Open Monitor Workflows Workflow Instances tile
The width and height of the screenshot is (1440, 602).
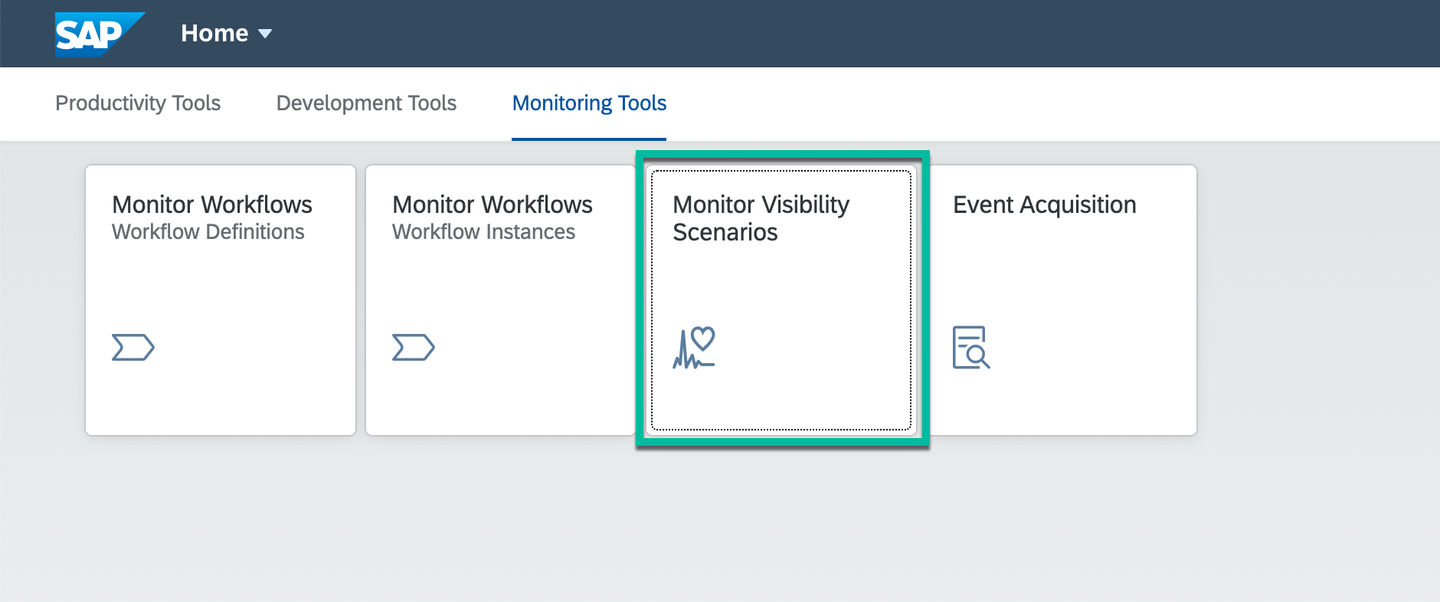point(500,300)
